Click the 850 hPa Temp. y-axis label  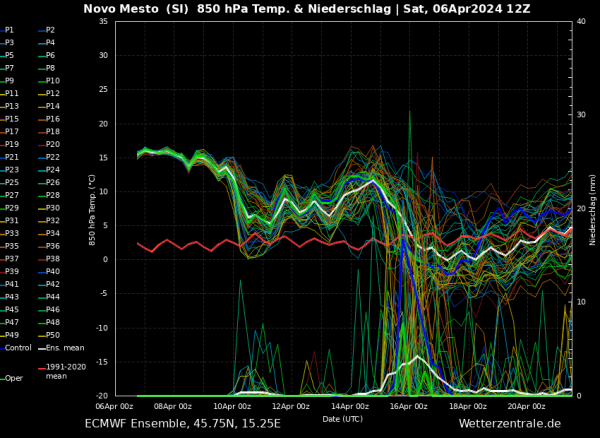93,208
